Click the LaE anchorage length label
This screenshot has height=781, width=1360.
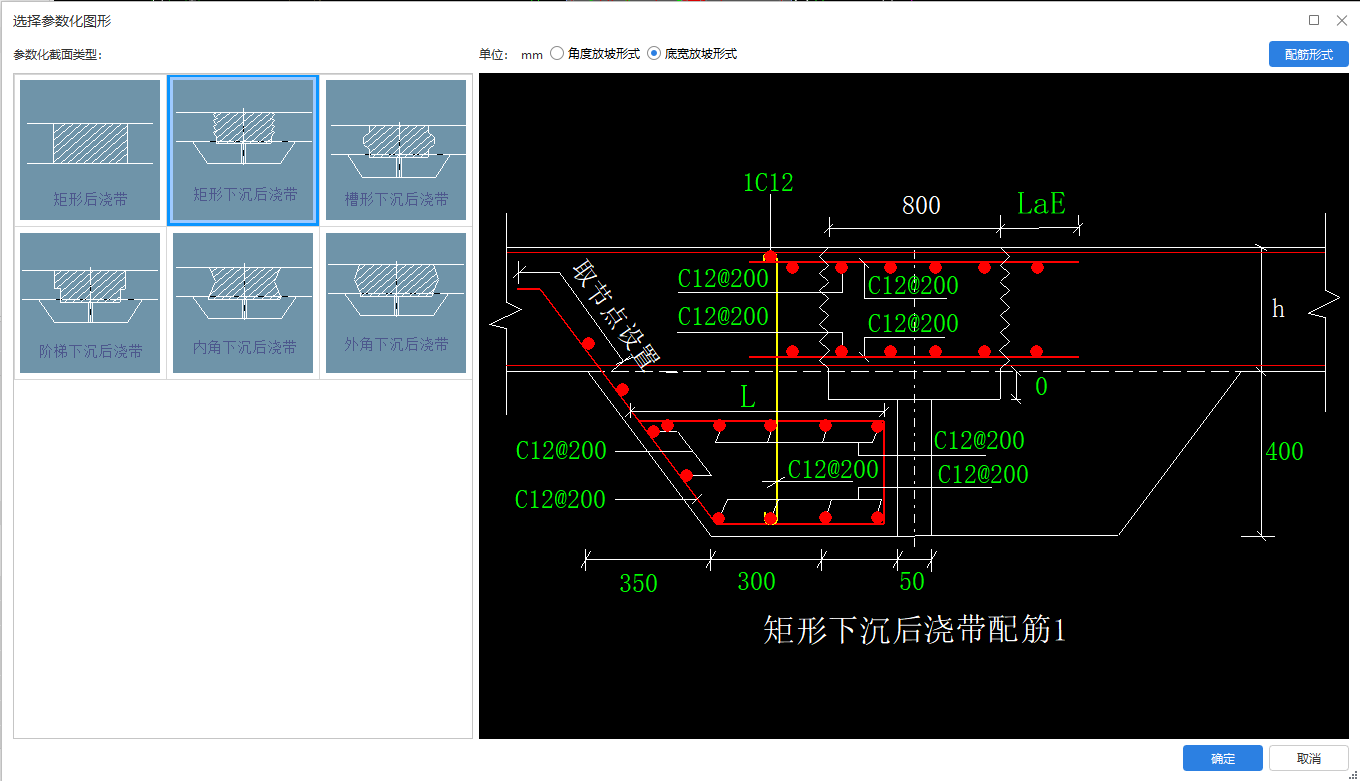click(1041, 203)
